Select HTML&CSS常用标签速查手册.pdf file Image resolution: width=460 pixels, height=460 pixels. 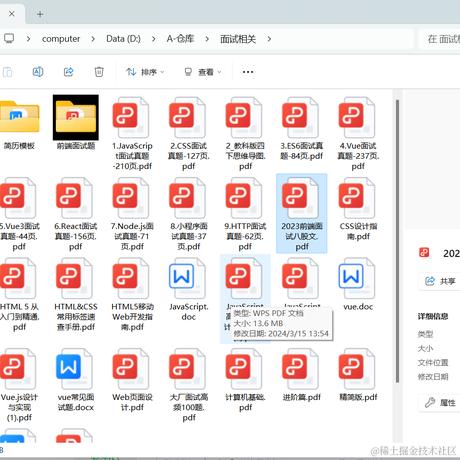click(x=76, y=295)
